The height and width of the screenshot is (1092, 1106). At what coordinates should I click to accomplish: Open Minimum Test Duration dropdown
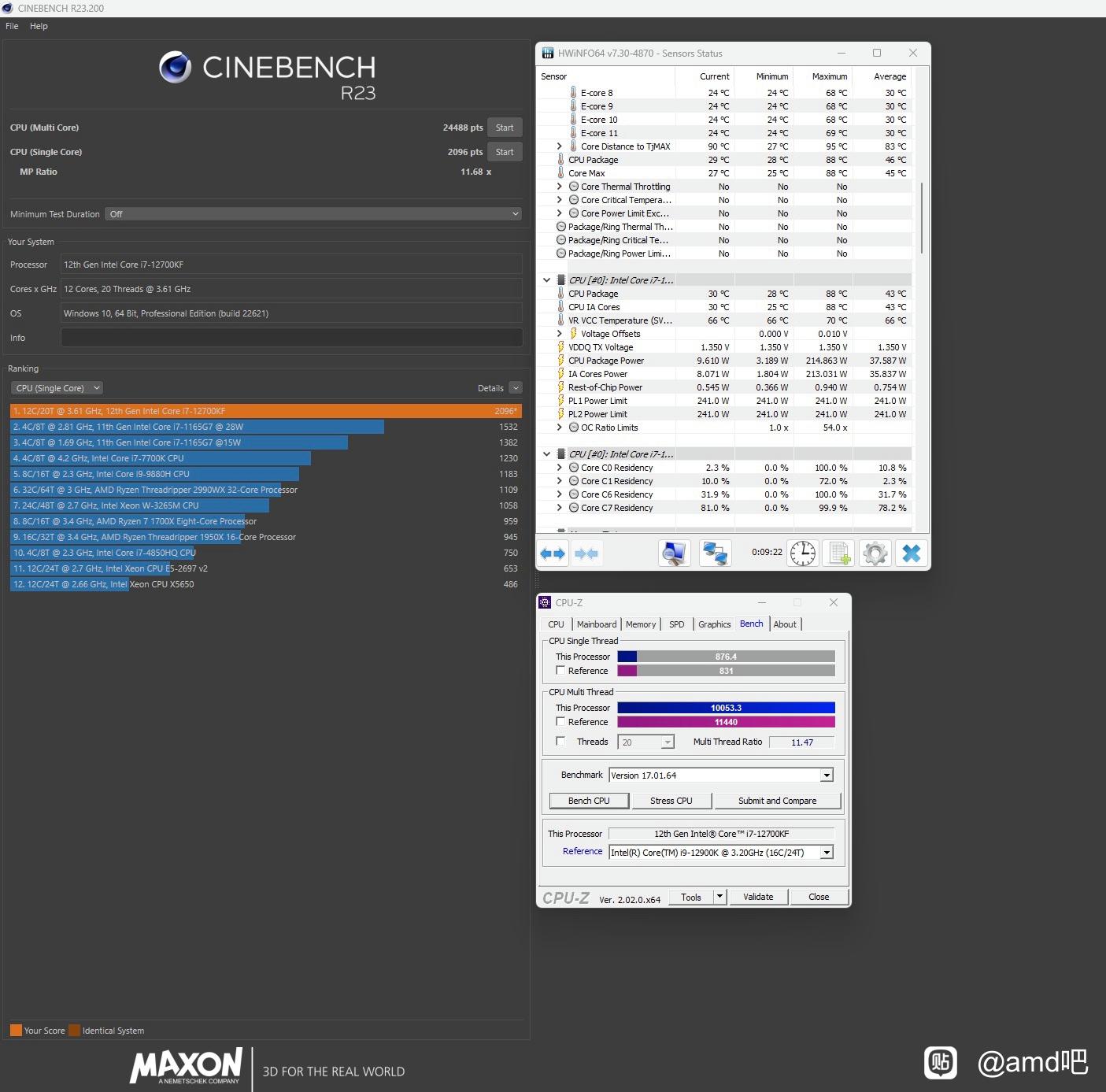tap(313, 214)
